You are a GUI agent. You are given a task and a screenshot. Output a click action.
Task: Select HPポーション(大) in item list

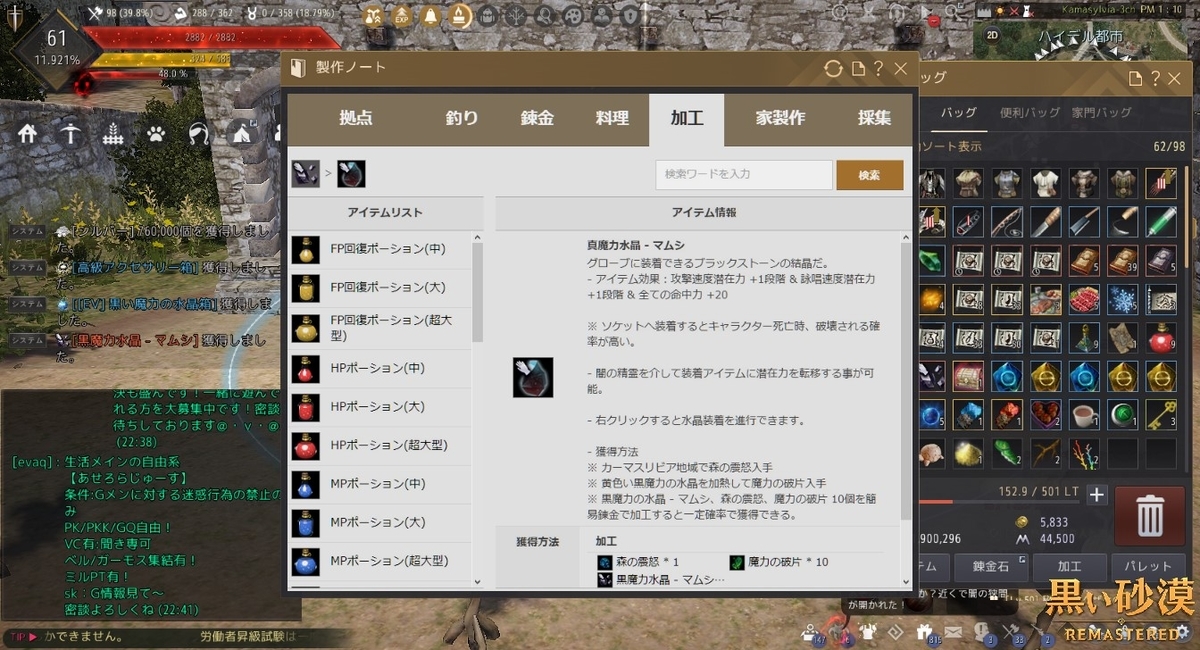click(380, 407)
